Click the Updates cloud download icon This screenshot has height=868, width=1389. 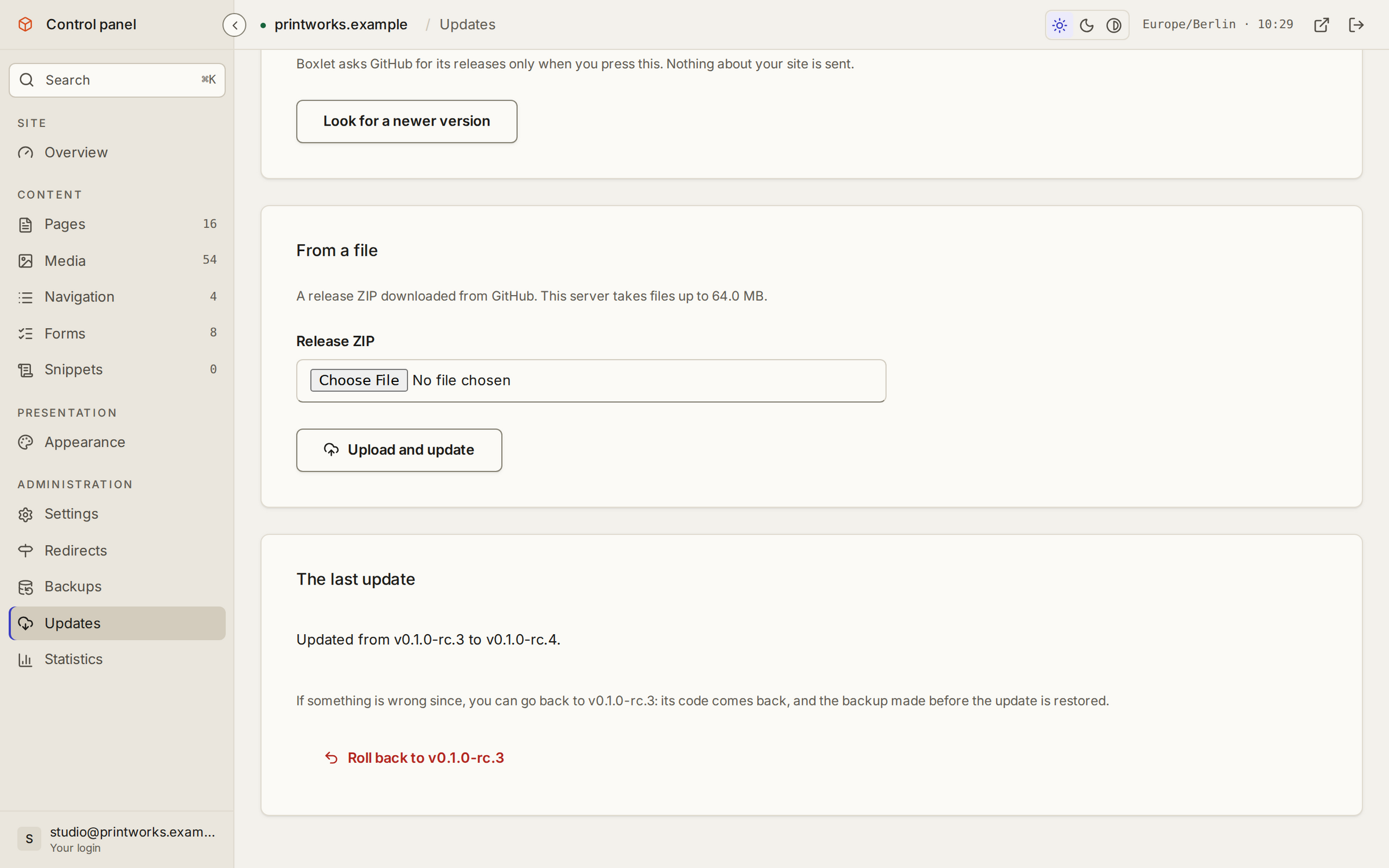click(25, 623)
